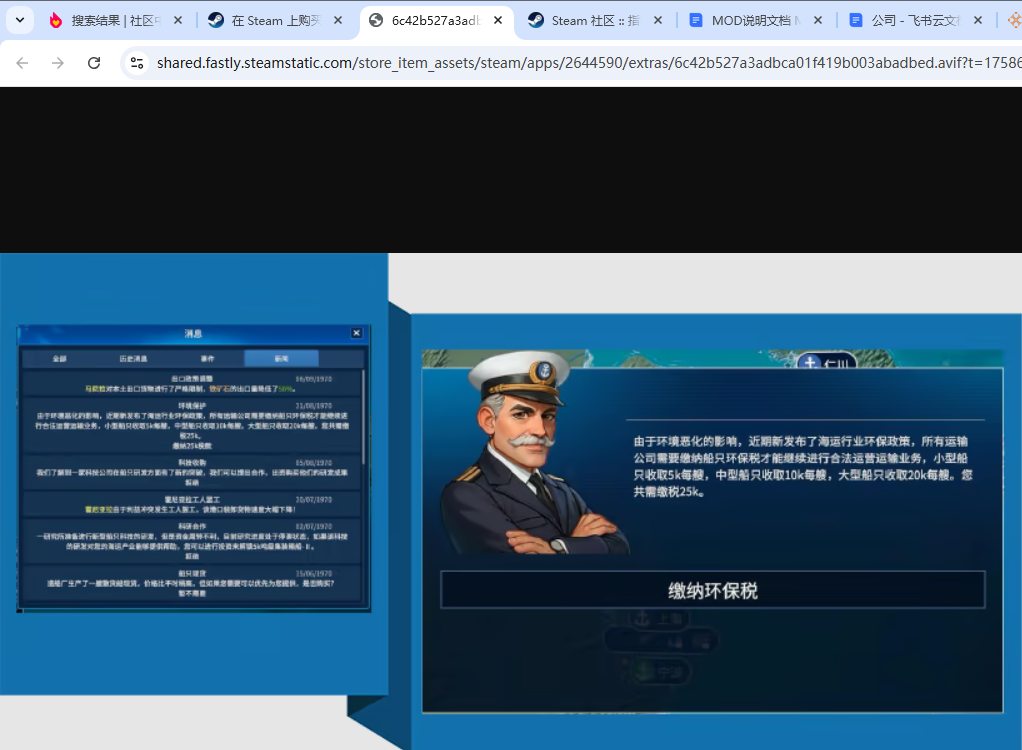Image resolution: width=1022 pixels, height=750 pixels.
Task: View site information icon in address bar
Action: (x=137, y=63)
